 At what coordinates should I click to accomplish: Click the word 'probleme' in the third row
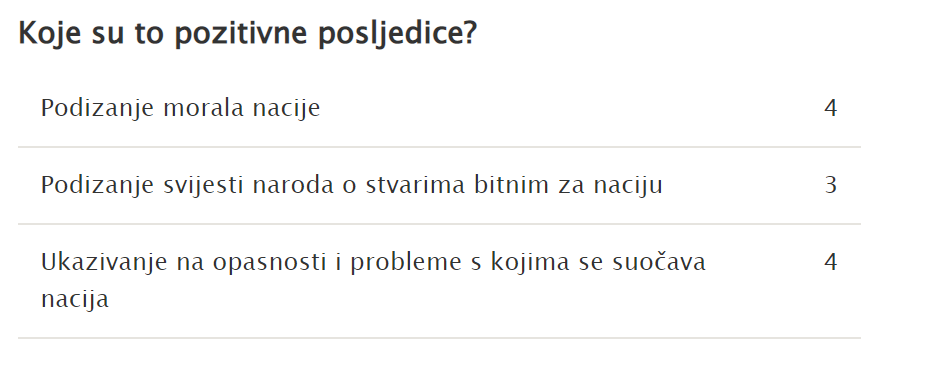click(407, 262)
